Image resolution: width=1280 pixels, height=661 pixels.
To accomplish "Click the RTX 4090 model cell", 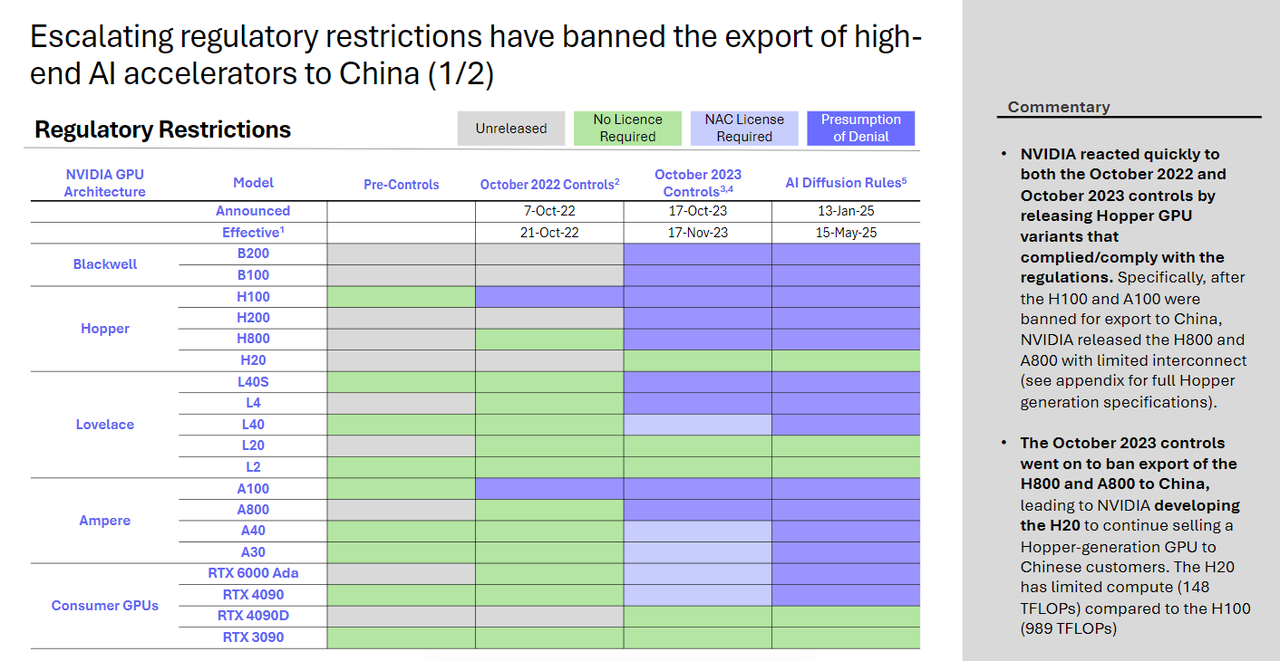I will tap(253, 595).
